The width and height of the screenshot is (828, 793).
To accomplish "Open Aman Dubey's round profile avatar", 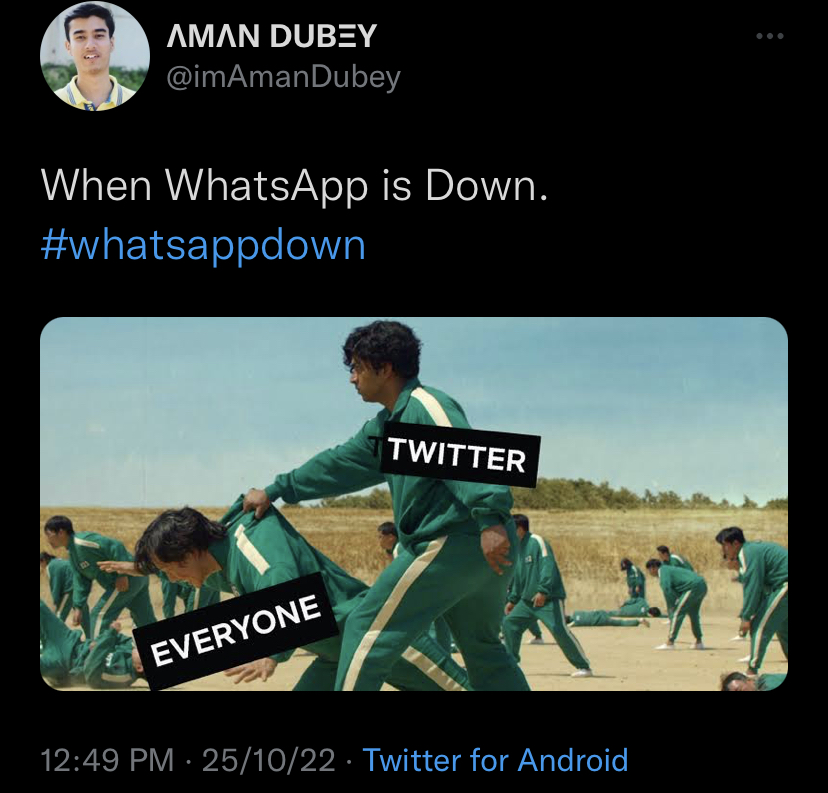I will (x=95, y=56).
